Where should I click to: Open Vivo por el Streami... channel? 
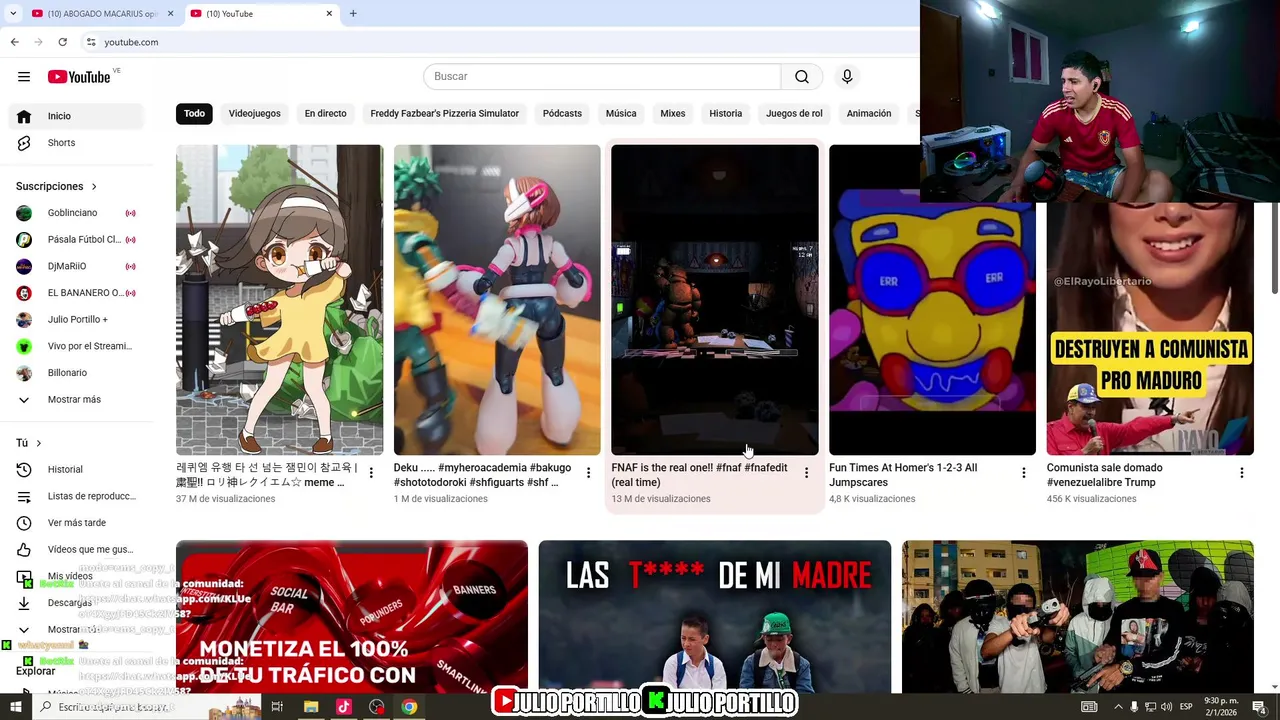76,346
